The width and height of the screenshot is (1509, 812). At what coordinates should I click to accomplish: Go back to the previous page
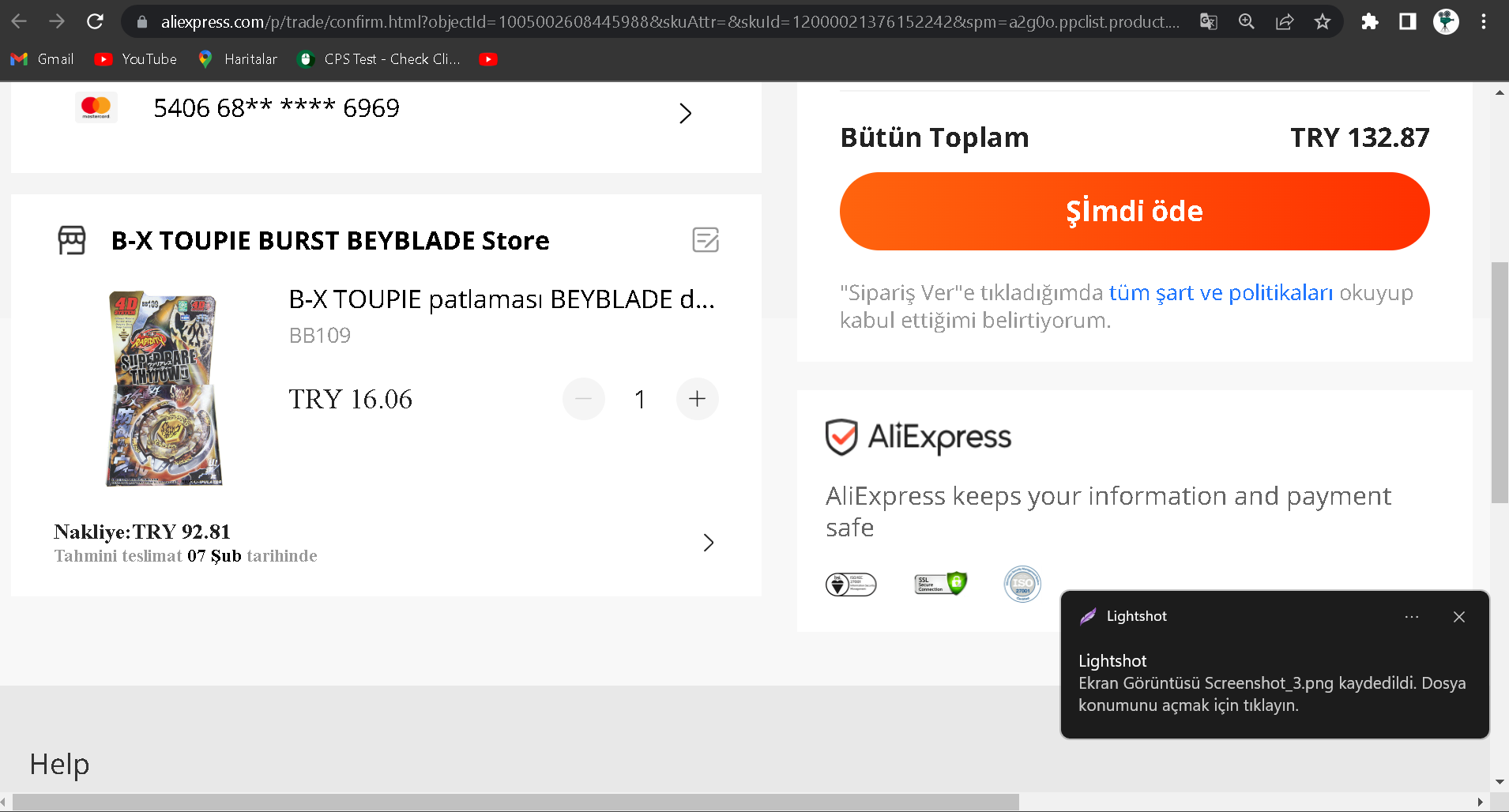19,21
